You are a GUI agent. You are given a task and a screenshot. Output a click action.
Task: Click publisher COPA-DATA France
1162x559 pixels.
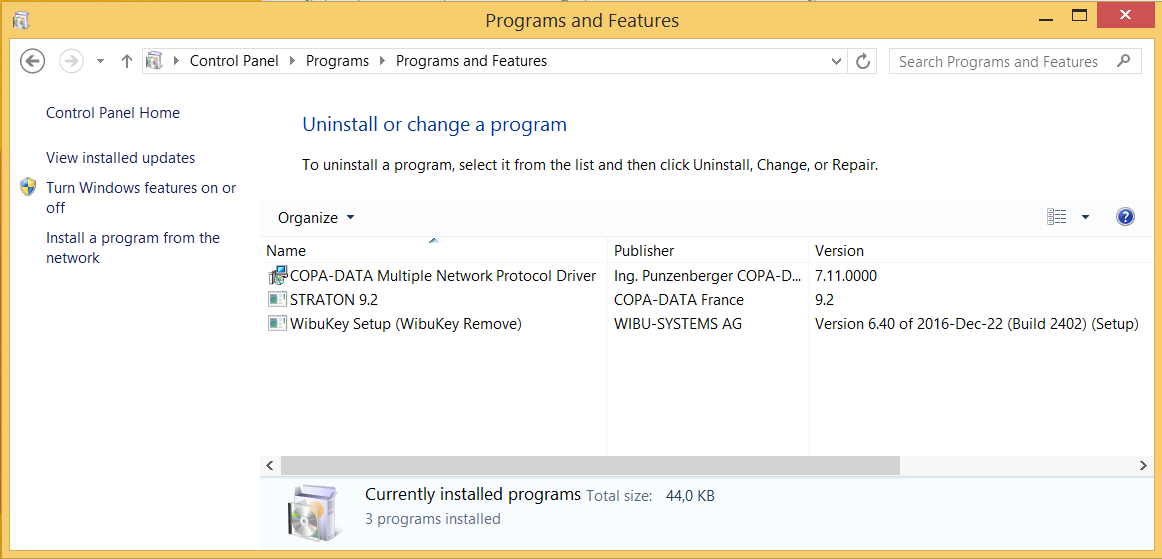coord(679,300)
